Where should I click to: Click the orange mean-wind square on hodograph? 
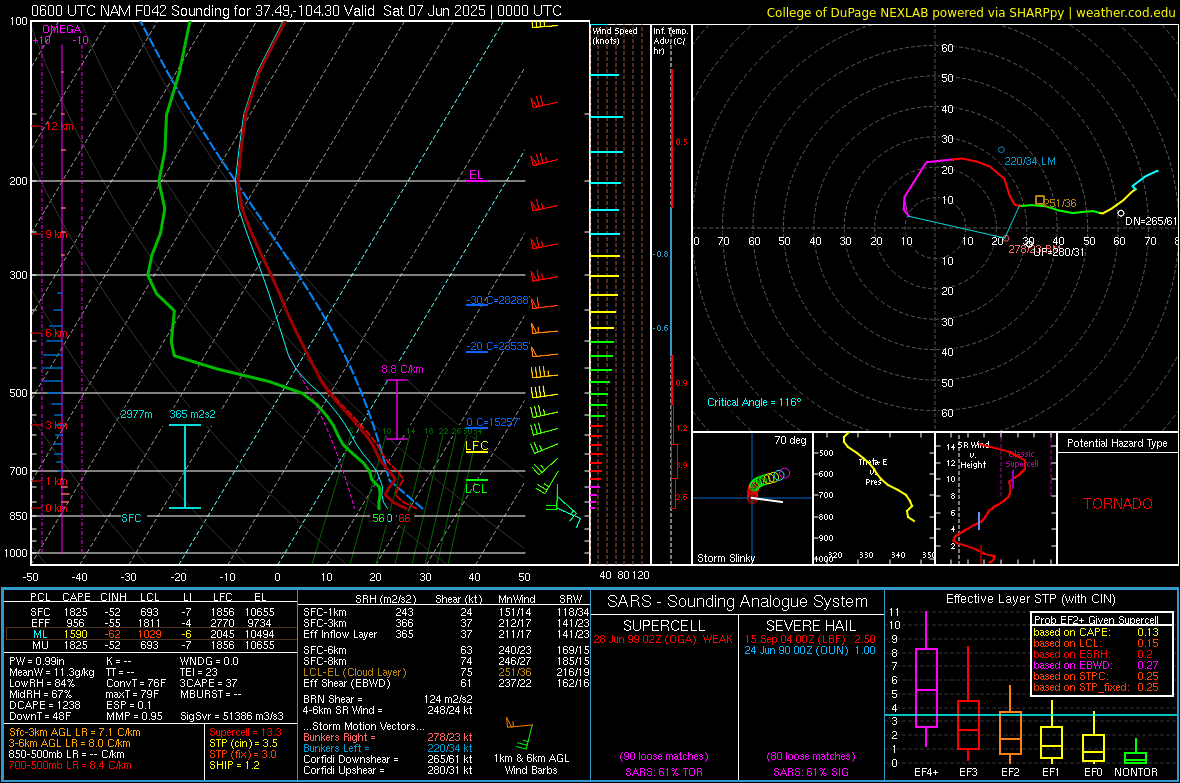pyautogui.click(x=1040, y=200)
